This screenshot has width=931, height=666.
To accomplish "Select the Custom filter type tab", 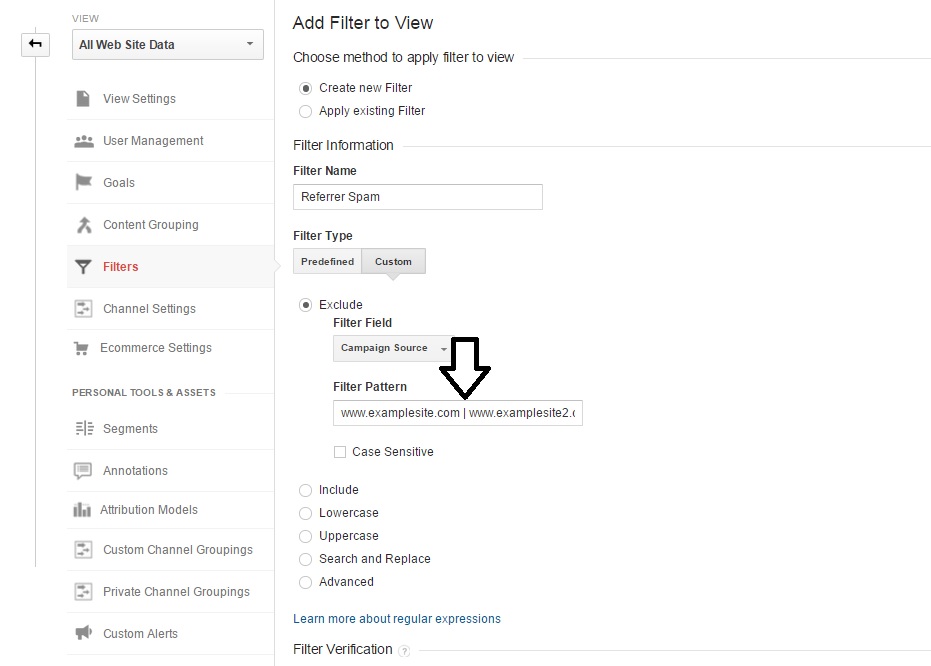I will (x=393, y=262).
